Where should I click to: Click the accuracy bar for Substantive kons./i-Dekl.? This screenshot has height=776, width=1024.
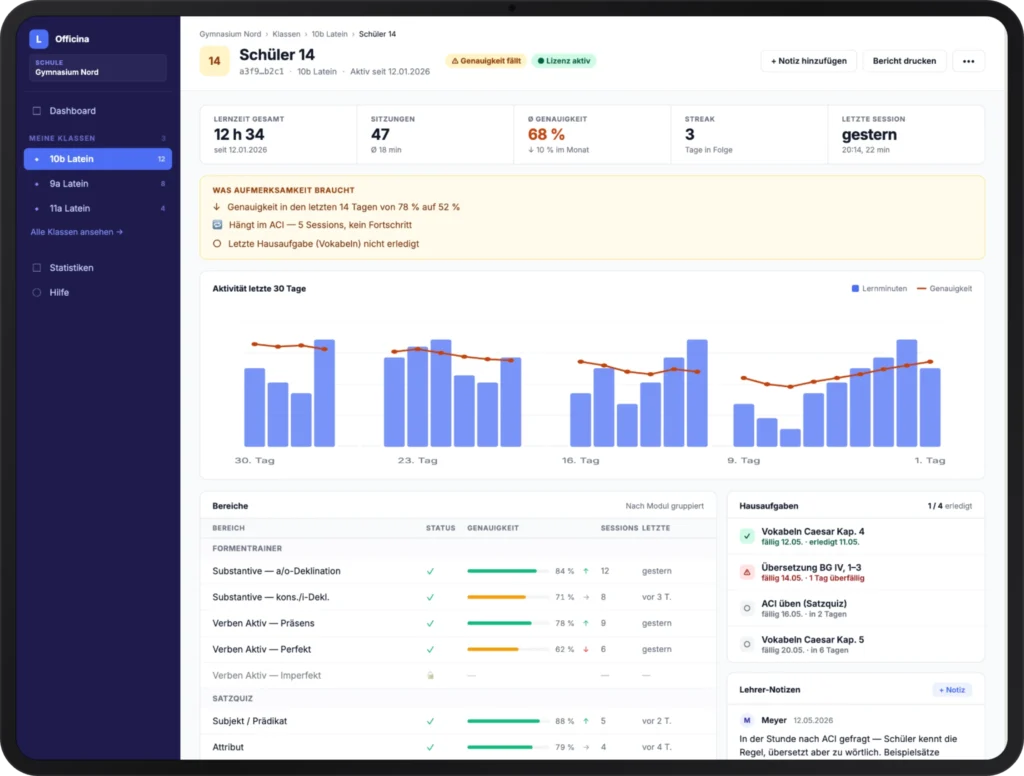(508, 597)
